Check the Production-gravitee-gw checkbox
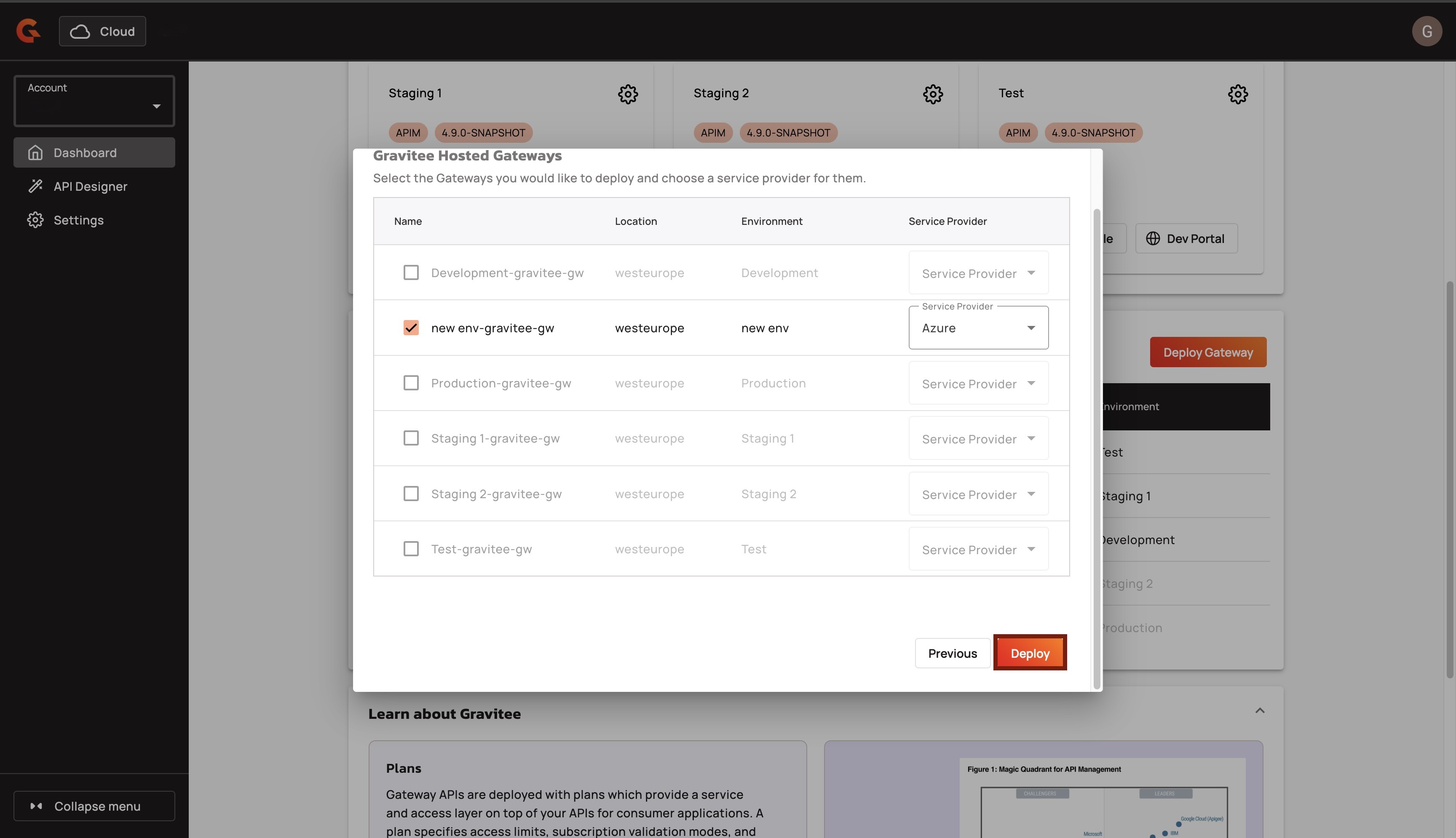 coord(410,383)
